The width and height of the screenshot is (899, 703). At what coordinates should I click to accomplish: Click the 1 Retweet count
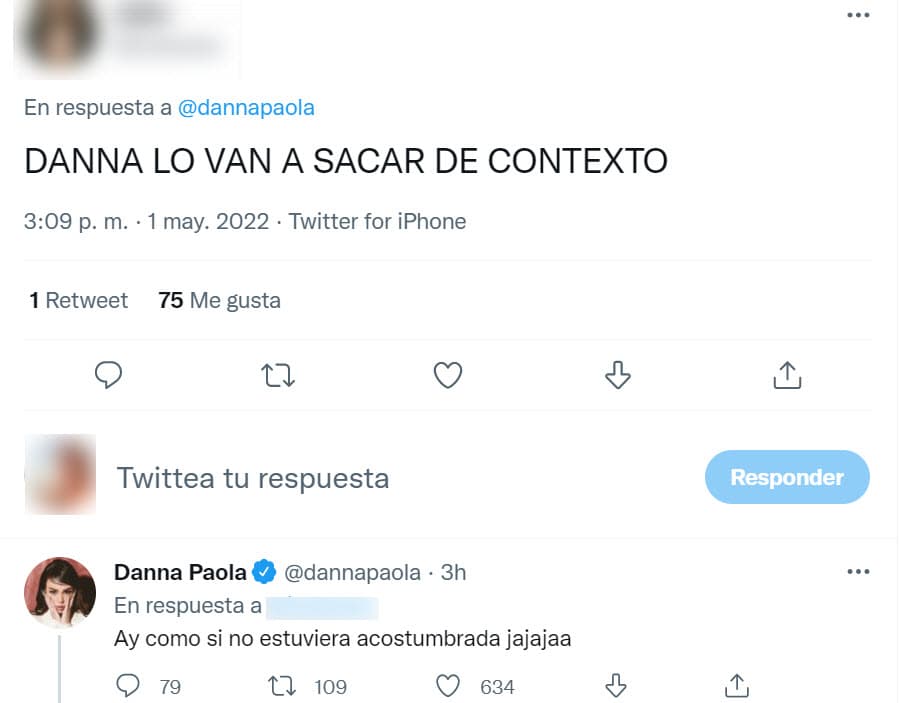[76, 300]
